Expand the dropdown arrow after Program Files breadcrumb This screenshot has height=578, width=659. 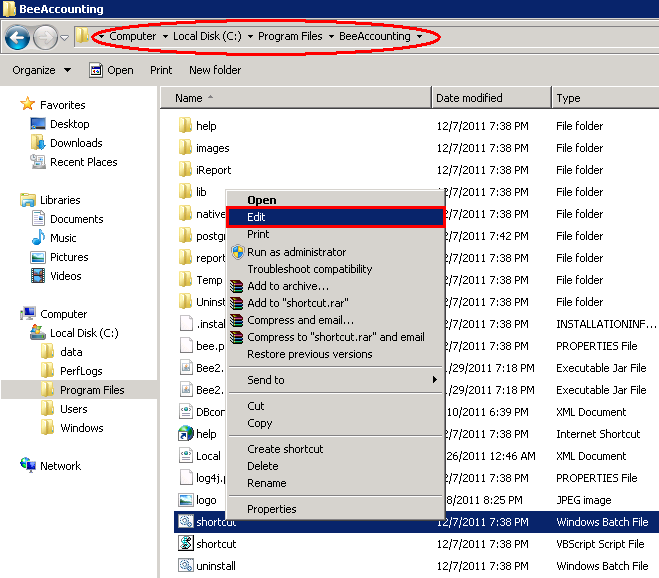[x=331, y=37]
